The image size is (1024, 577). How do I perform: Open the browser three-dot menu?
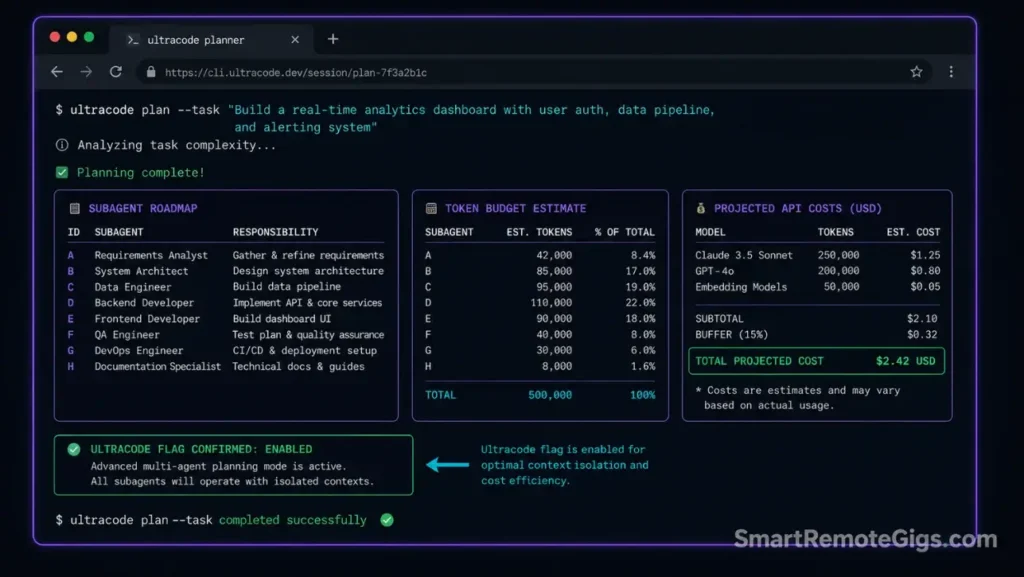pyautogui.click(x=951, y=72)
